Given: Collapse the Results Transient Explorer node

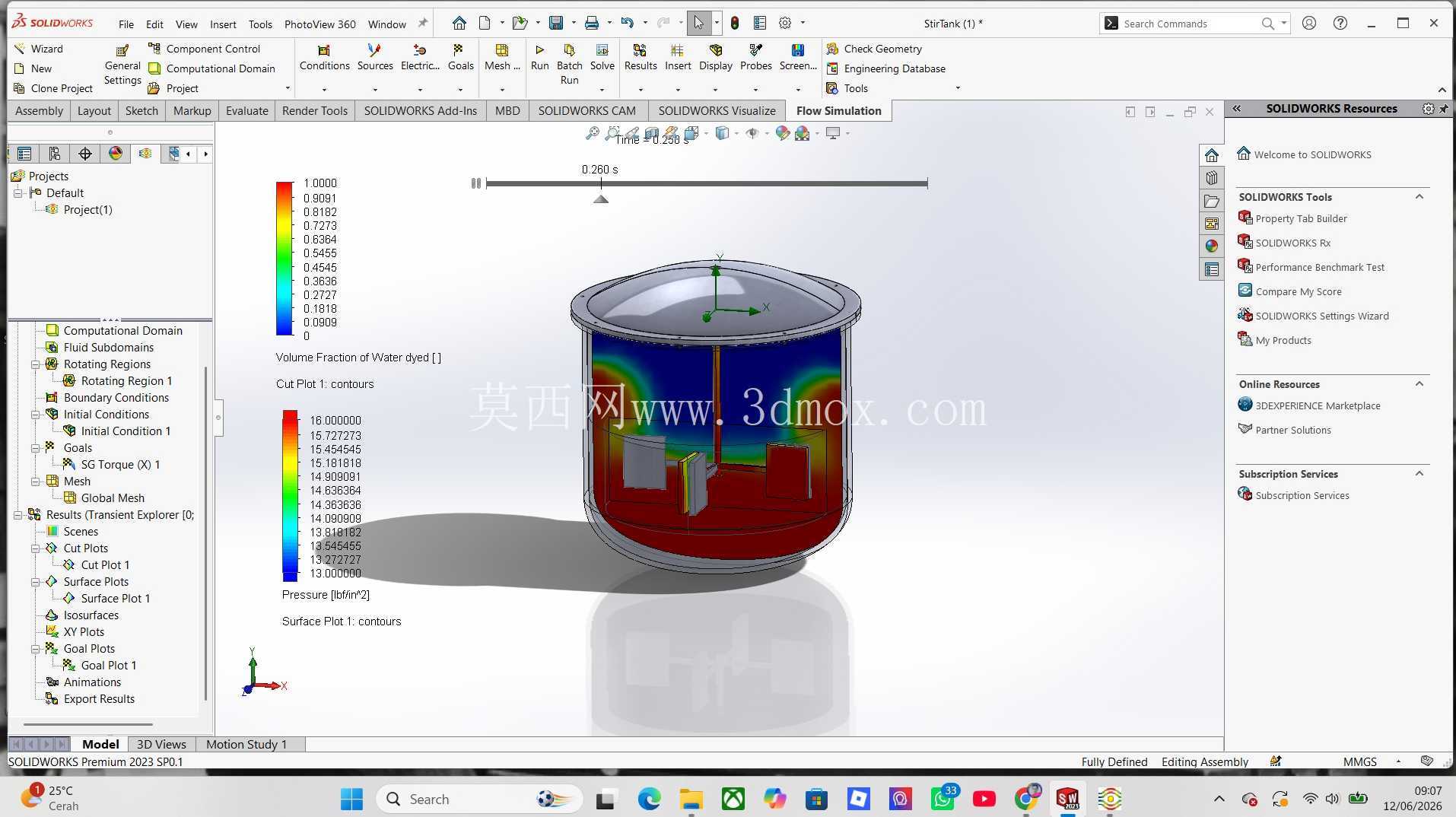Looking at the screenshot, I should click(17, 515).
